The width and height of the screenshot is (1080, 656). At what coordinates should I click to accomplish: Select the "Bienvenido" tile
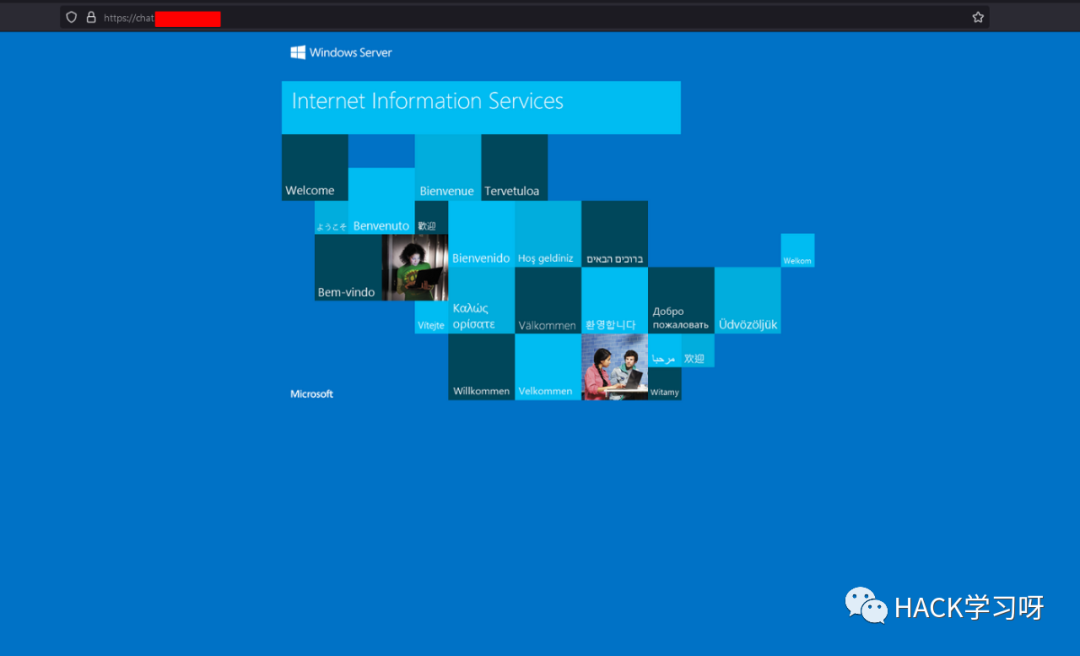(x=481, y=234)
